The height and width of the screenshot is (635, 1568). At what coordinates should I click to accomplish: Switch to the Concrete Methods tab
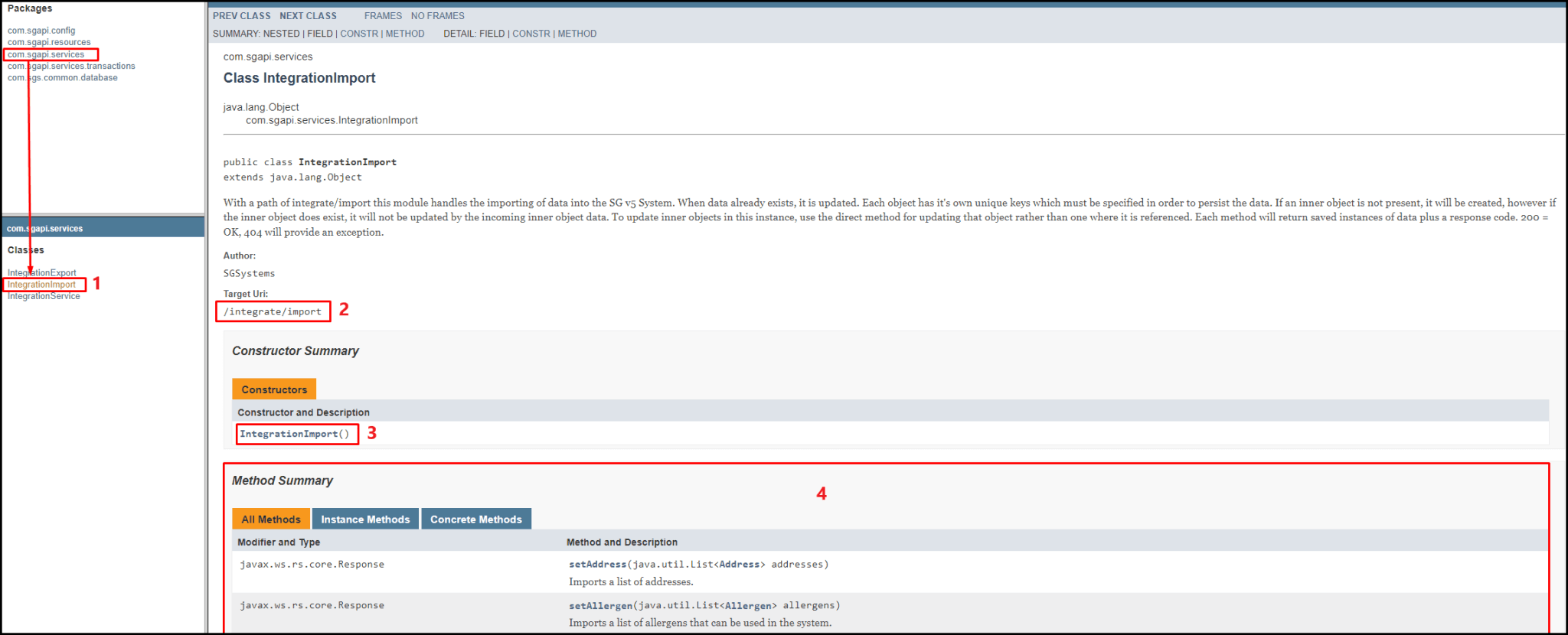[476, 519]
